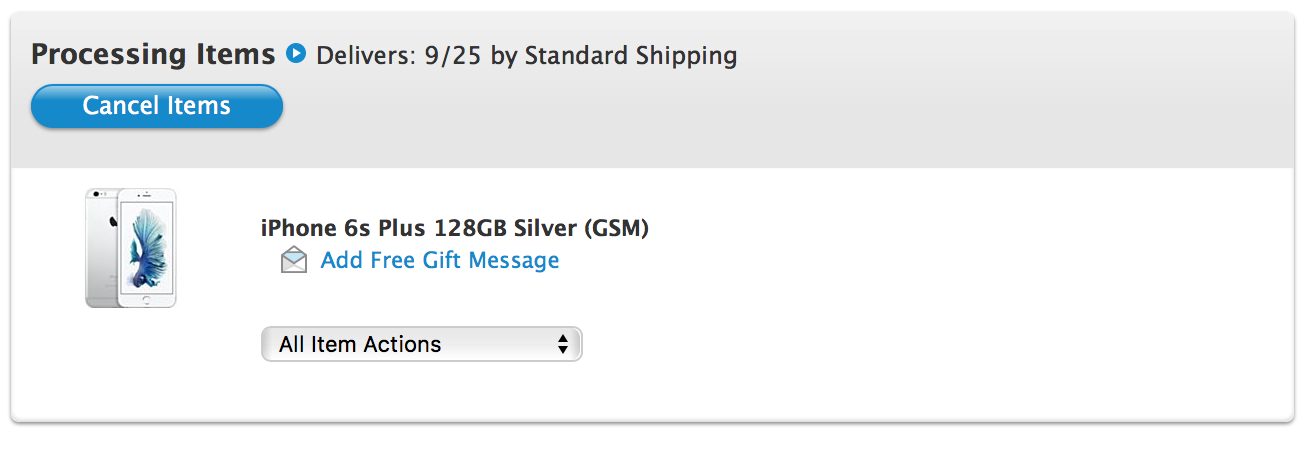Click the silver iPhone back showing the Apple logo
Screen dimensions: 1310x450
(x=102, y=246)
